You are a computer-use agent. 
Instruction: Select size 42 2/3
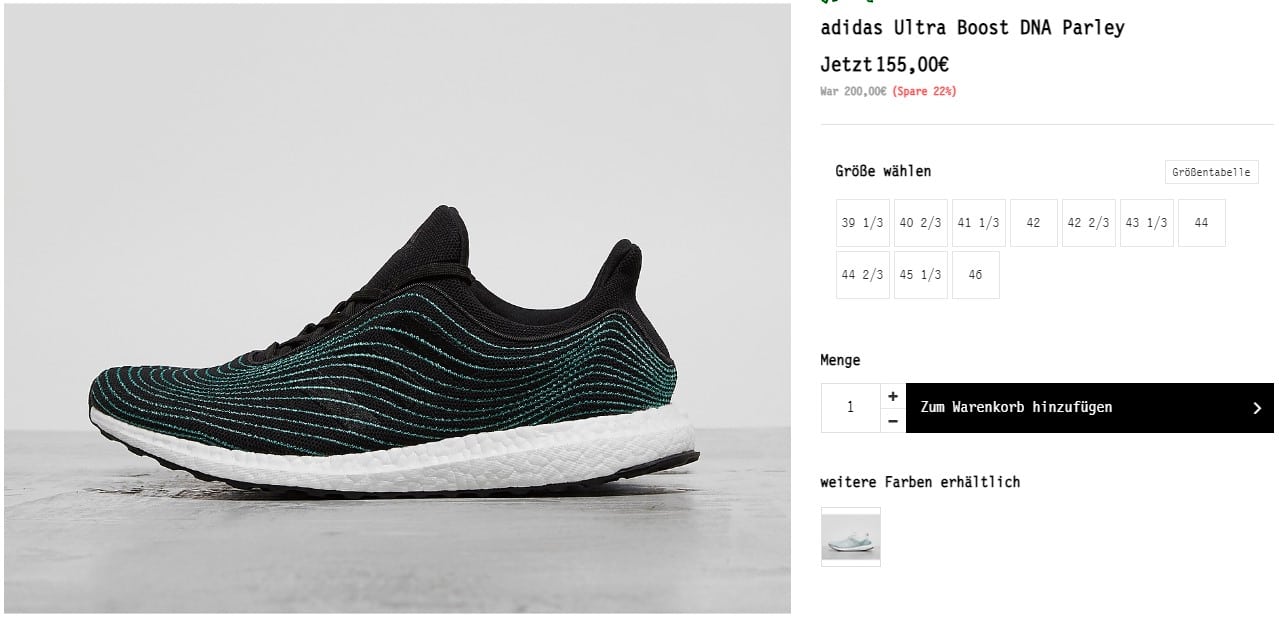(x=1088, y=223)
